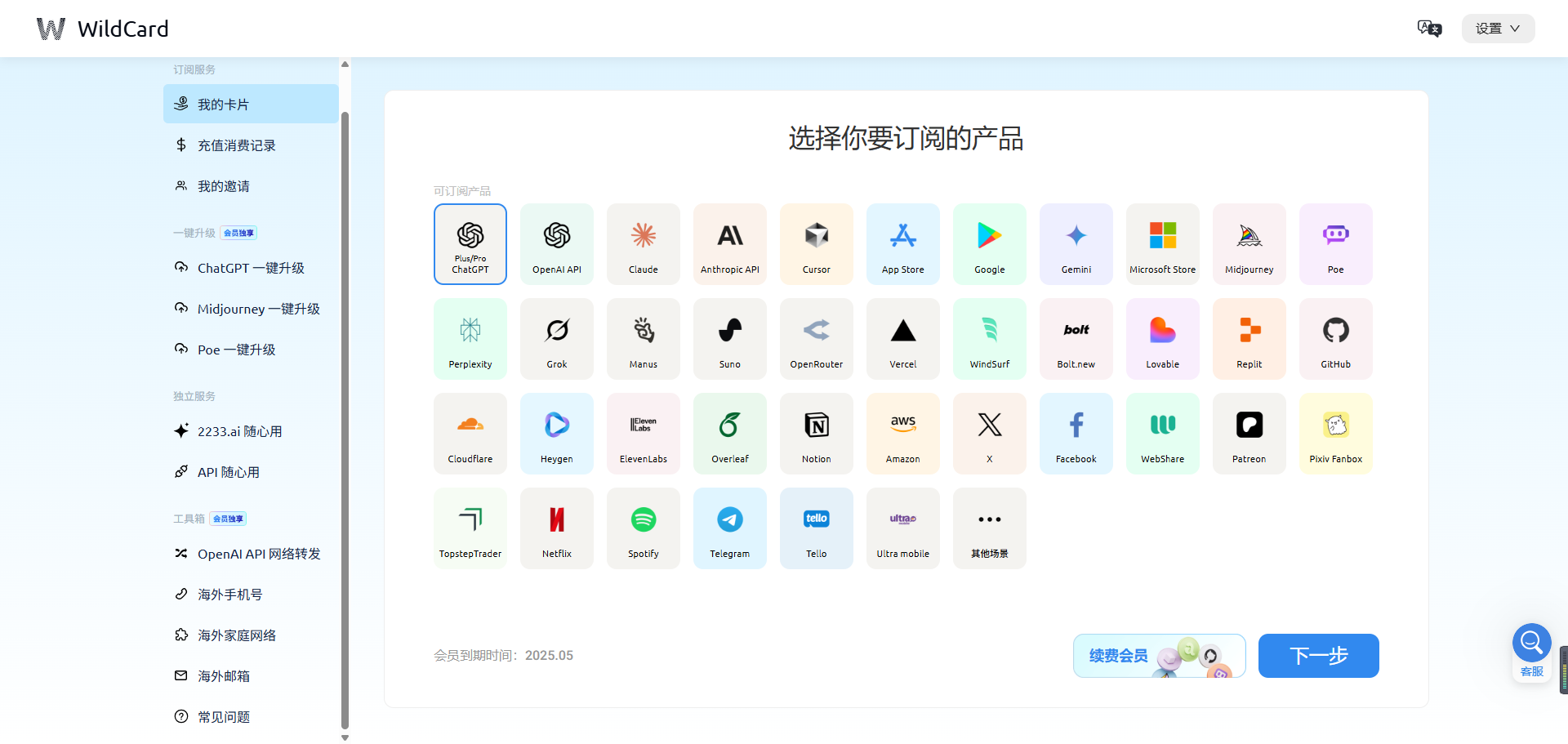The width and height of the screenshot is (1568, 744).
Task: Open the 其他场景 more options tile
Action: click(990, 528)
